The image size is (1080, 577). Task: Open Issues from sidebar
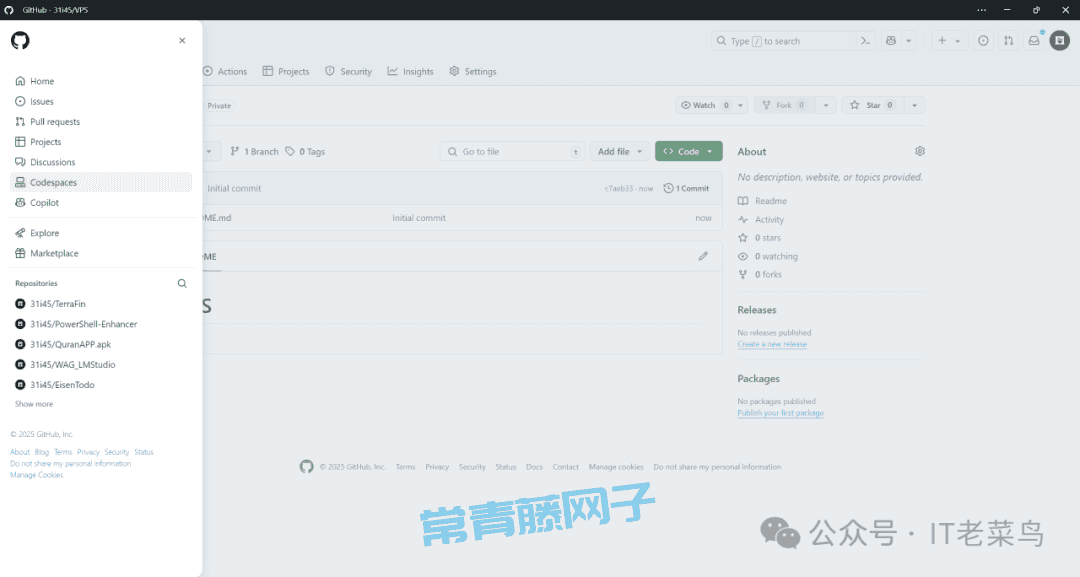point(101,101)
